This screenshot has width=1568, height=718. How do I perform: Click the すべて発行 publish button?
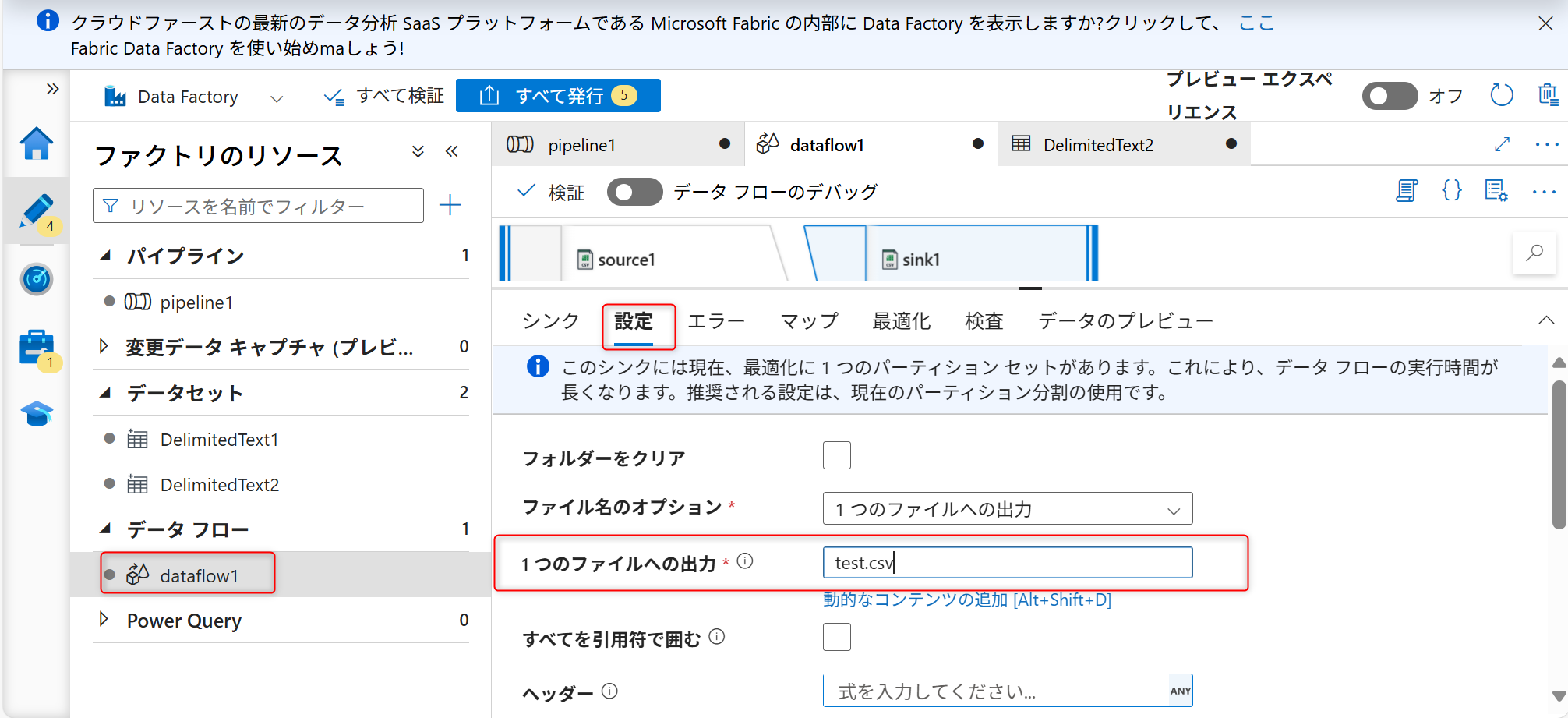558,95
